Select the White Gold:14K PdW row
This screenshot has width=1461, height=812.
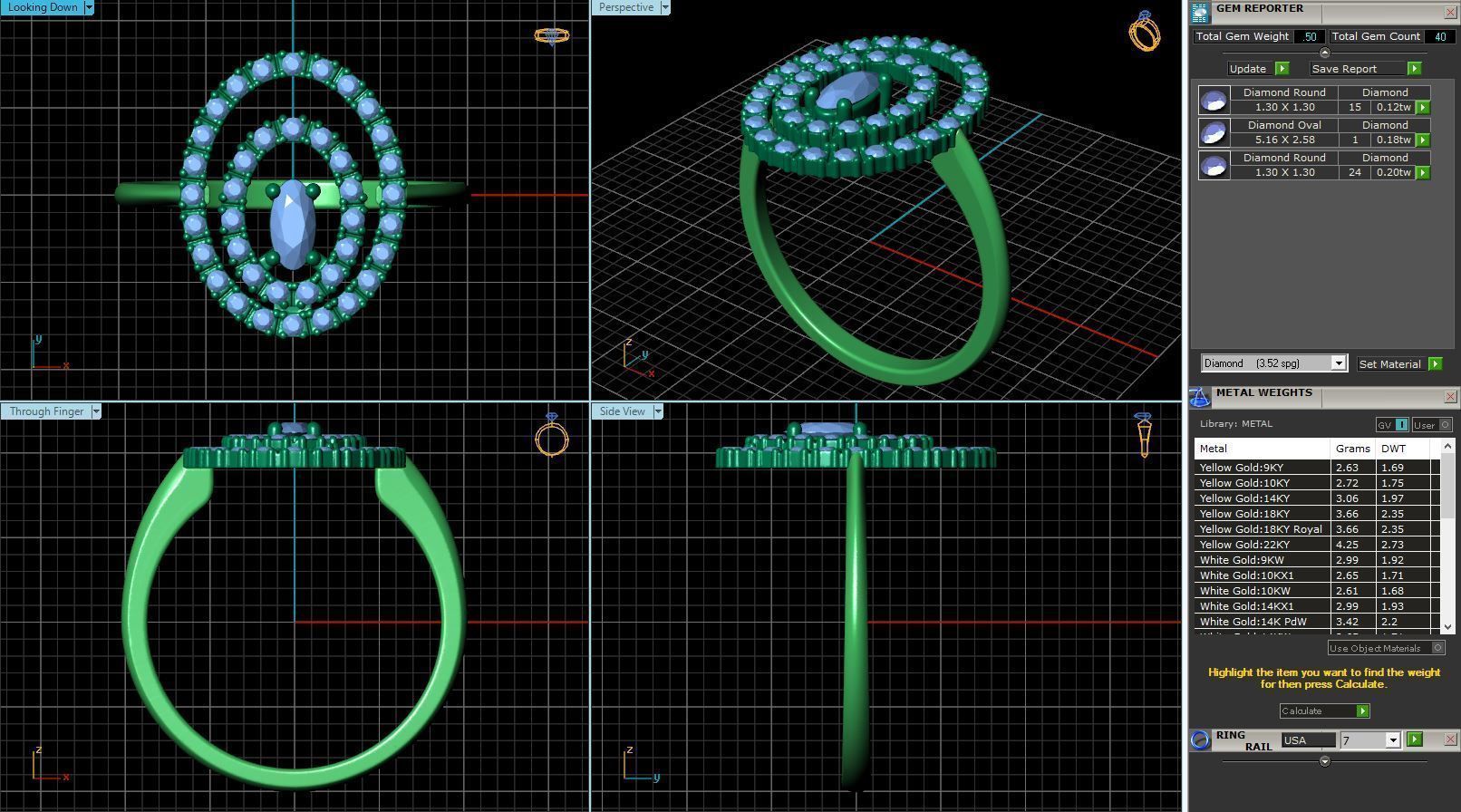point(1317,622)
